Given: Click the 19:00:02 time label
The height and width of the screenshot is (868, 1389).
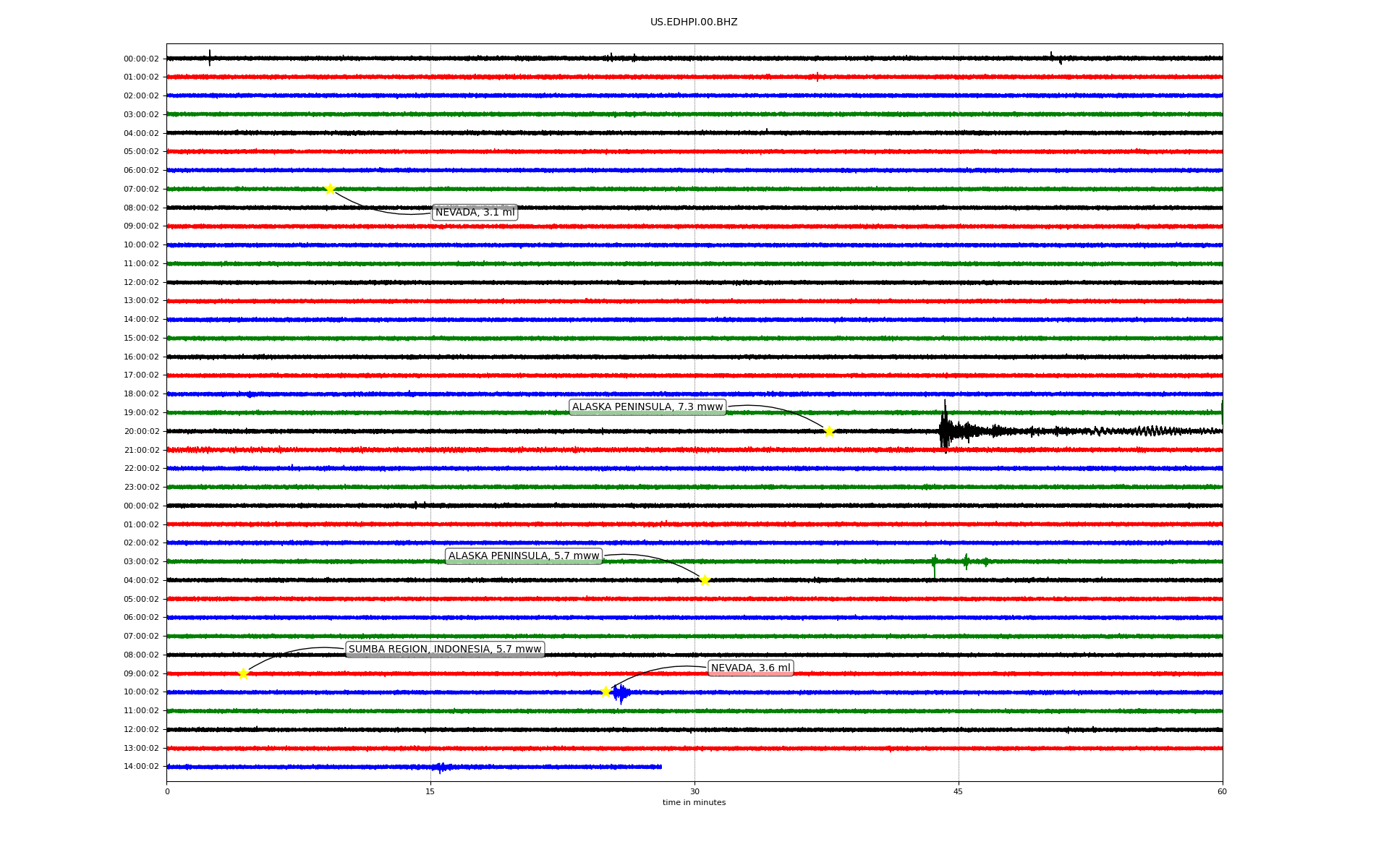Looking at the screenshot, I should click(x=141, y=413).
